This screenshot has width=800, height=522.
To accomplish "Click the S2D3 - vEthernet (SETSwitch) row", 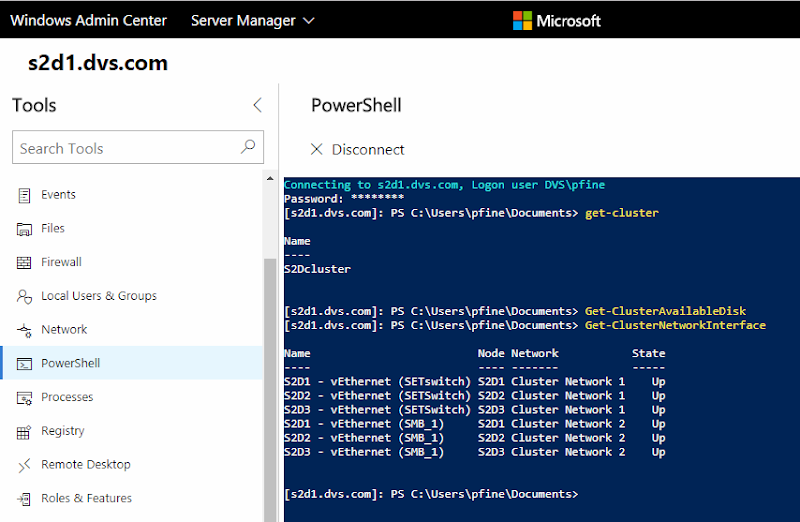I will 474,410.
